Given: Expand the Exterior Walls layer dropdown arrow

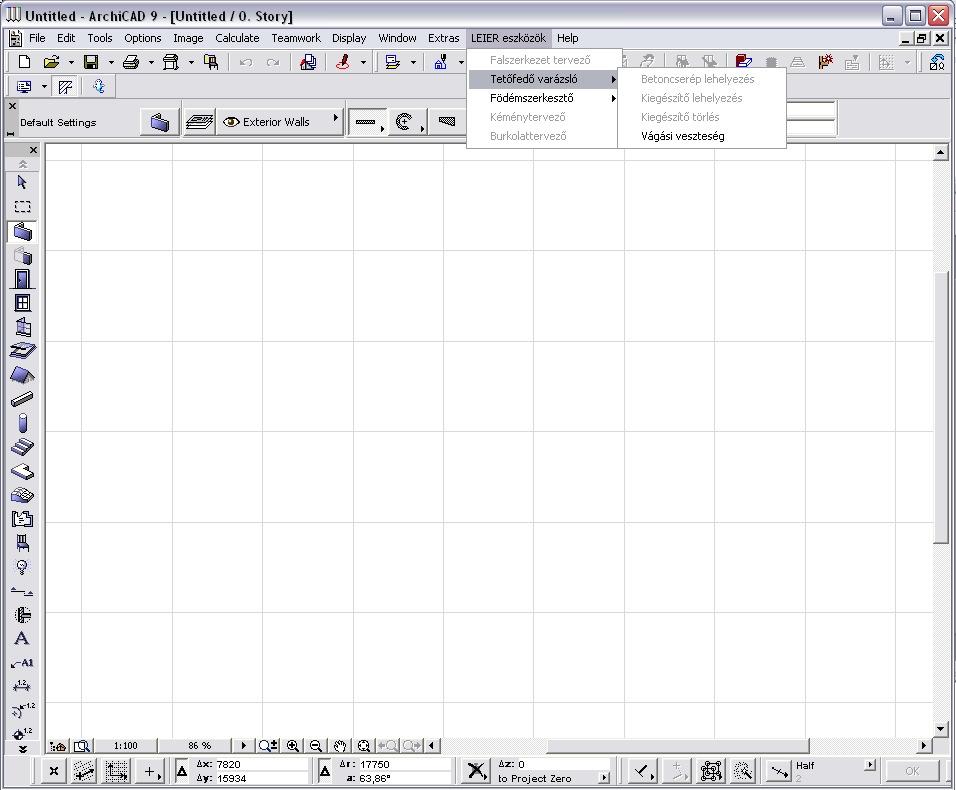Looking at the screenshot, I should click(335, 118).
